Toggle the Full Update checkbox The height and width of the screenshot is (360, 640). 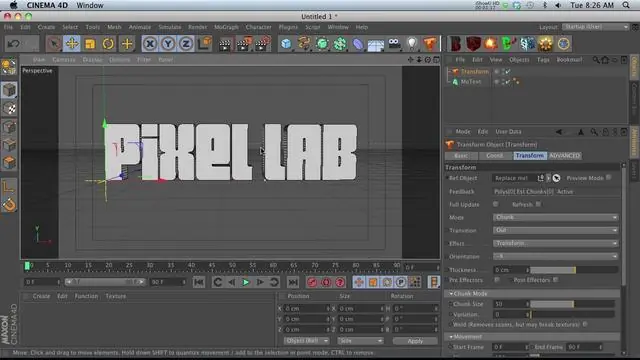496,204
